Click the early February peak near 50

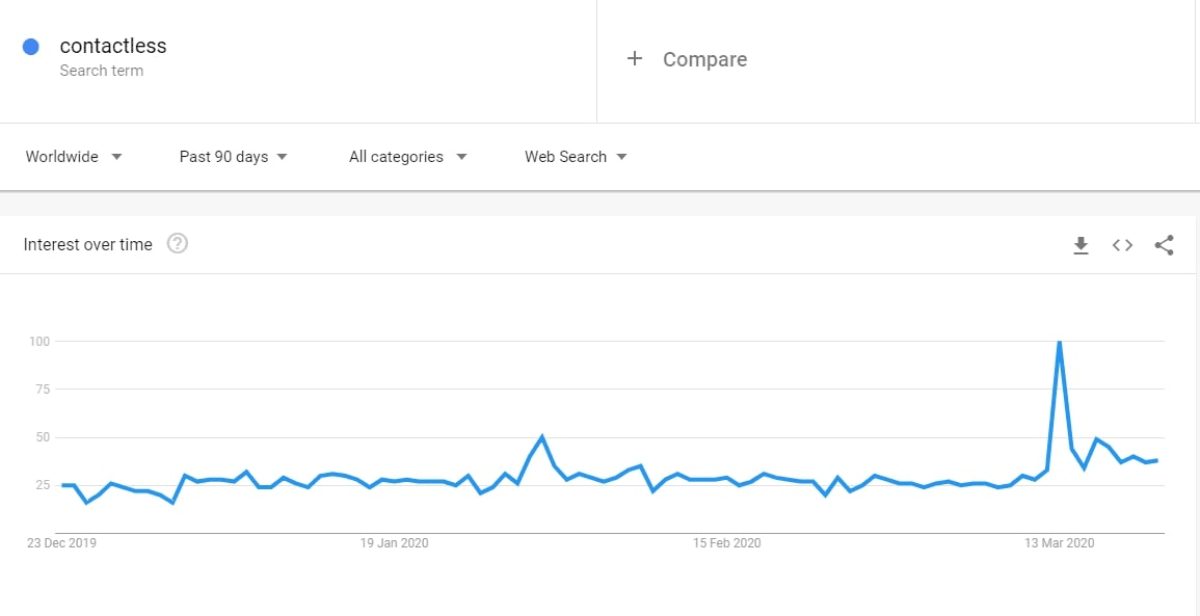pos(542,437)
